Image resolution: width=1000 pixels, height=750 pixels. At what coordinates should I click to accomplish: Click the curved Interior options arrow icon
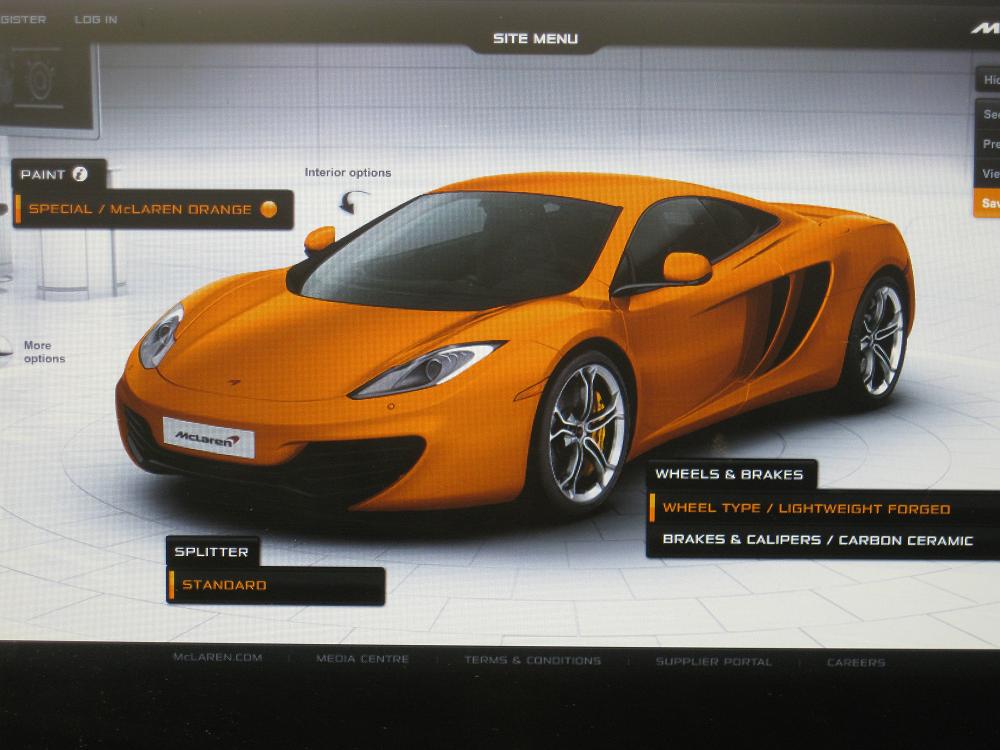352,201
